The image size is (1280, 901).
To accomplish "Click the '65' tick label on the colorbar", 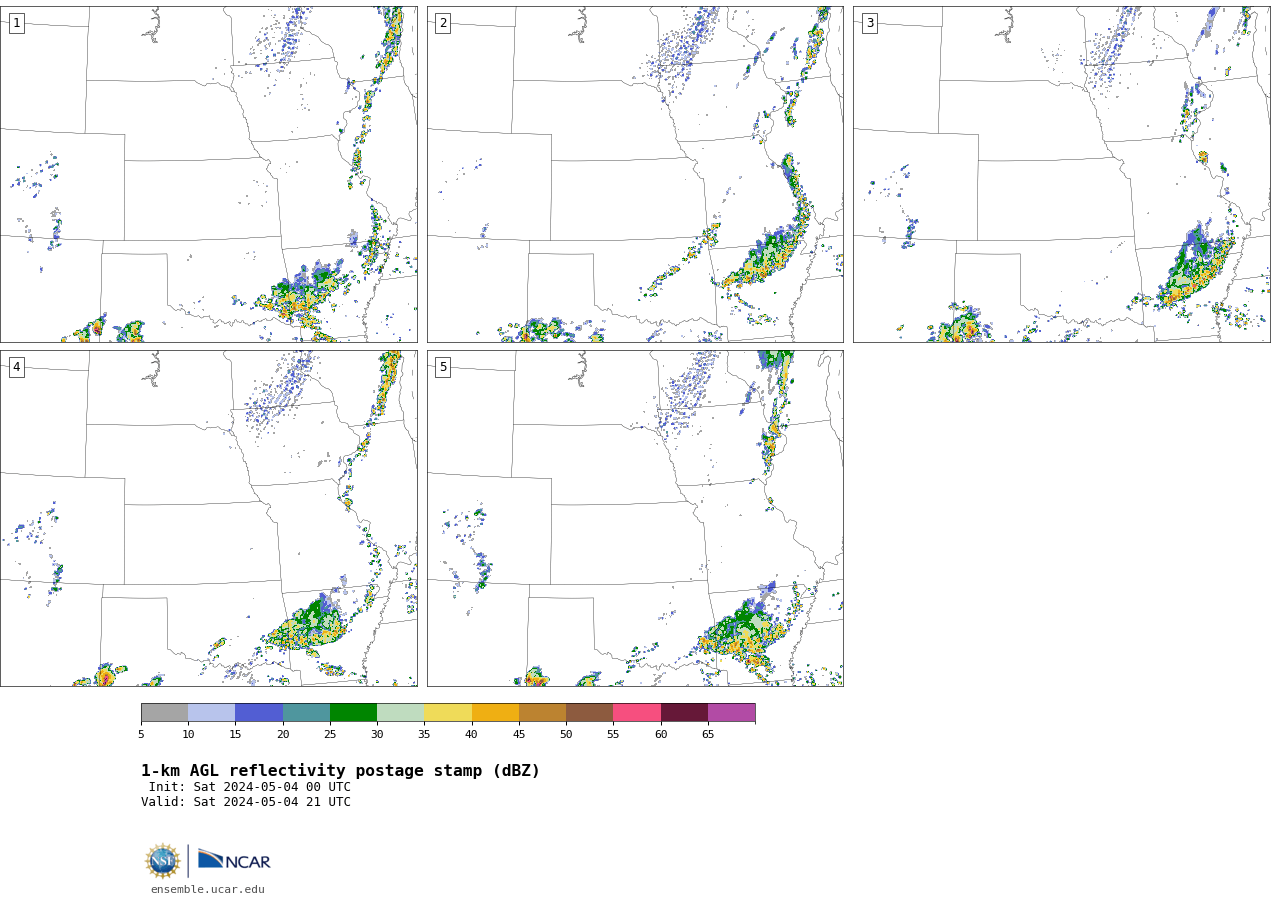I will coord(708,735).
